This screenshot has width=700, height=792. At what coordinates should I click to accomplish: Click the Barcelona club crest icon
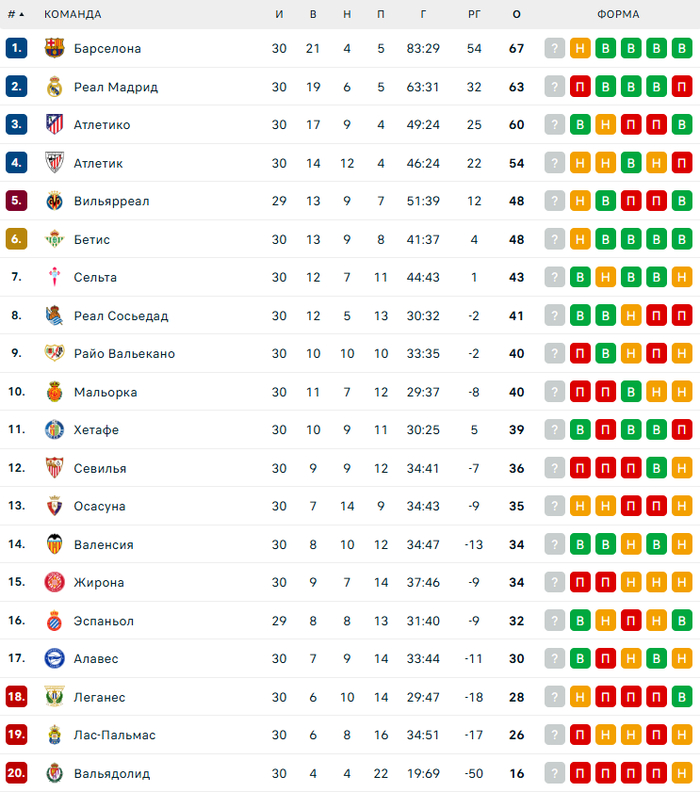[x=55, y=49]
